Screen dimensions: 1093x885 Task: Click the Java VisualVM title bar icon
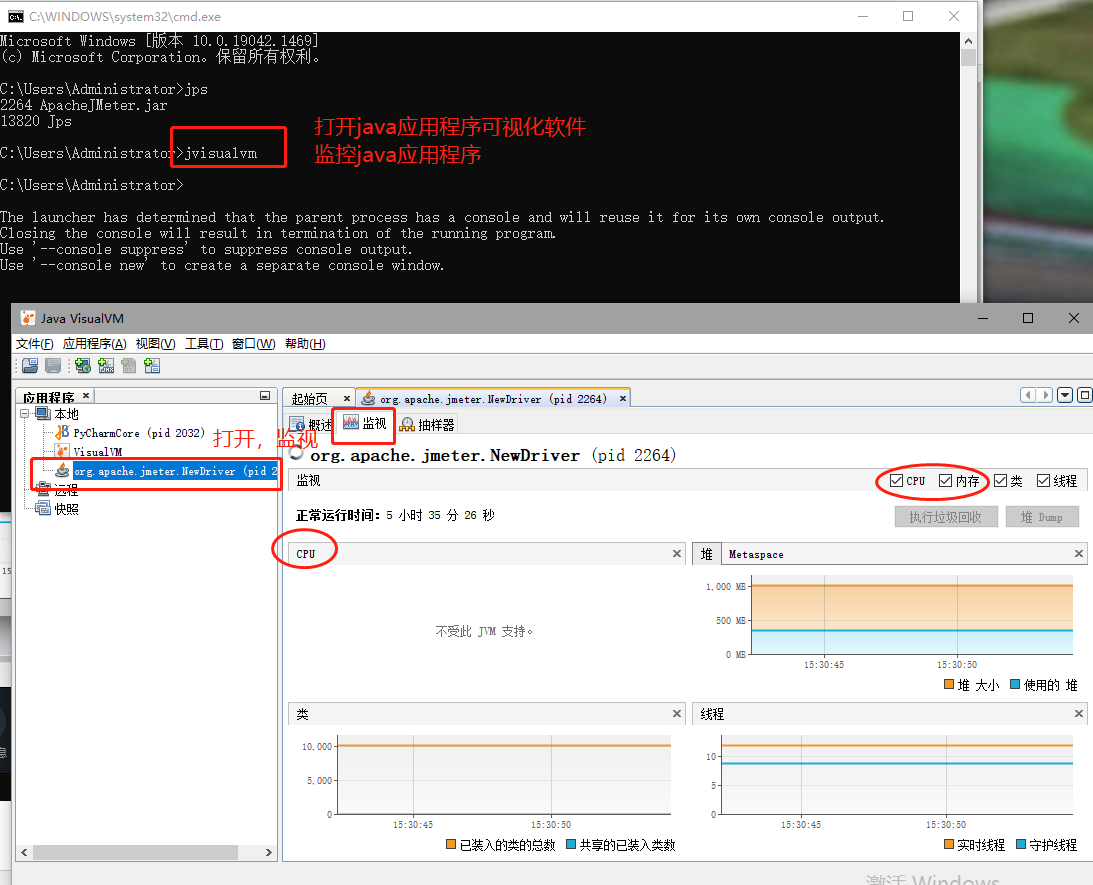(x=28, y=318)
